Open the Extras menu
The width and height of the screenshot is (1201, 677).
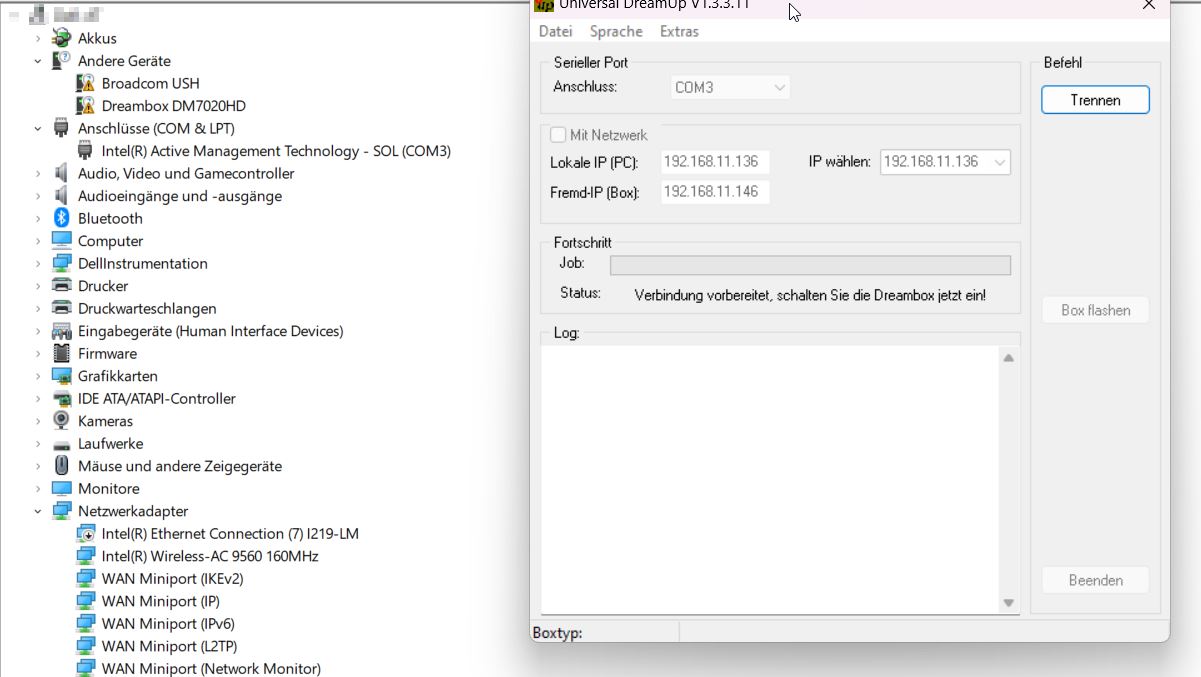click(x=679, y=32)
